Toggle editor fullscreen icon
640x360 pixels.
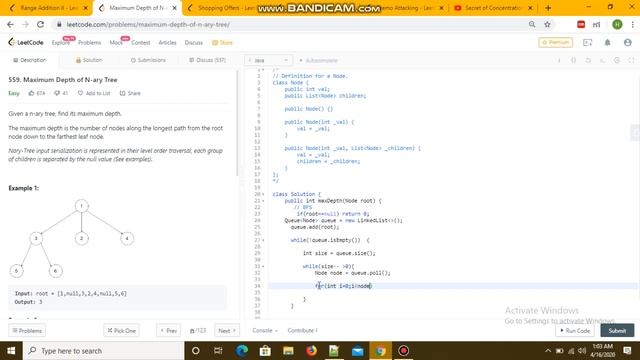[631, 60]
